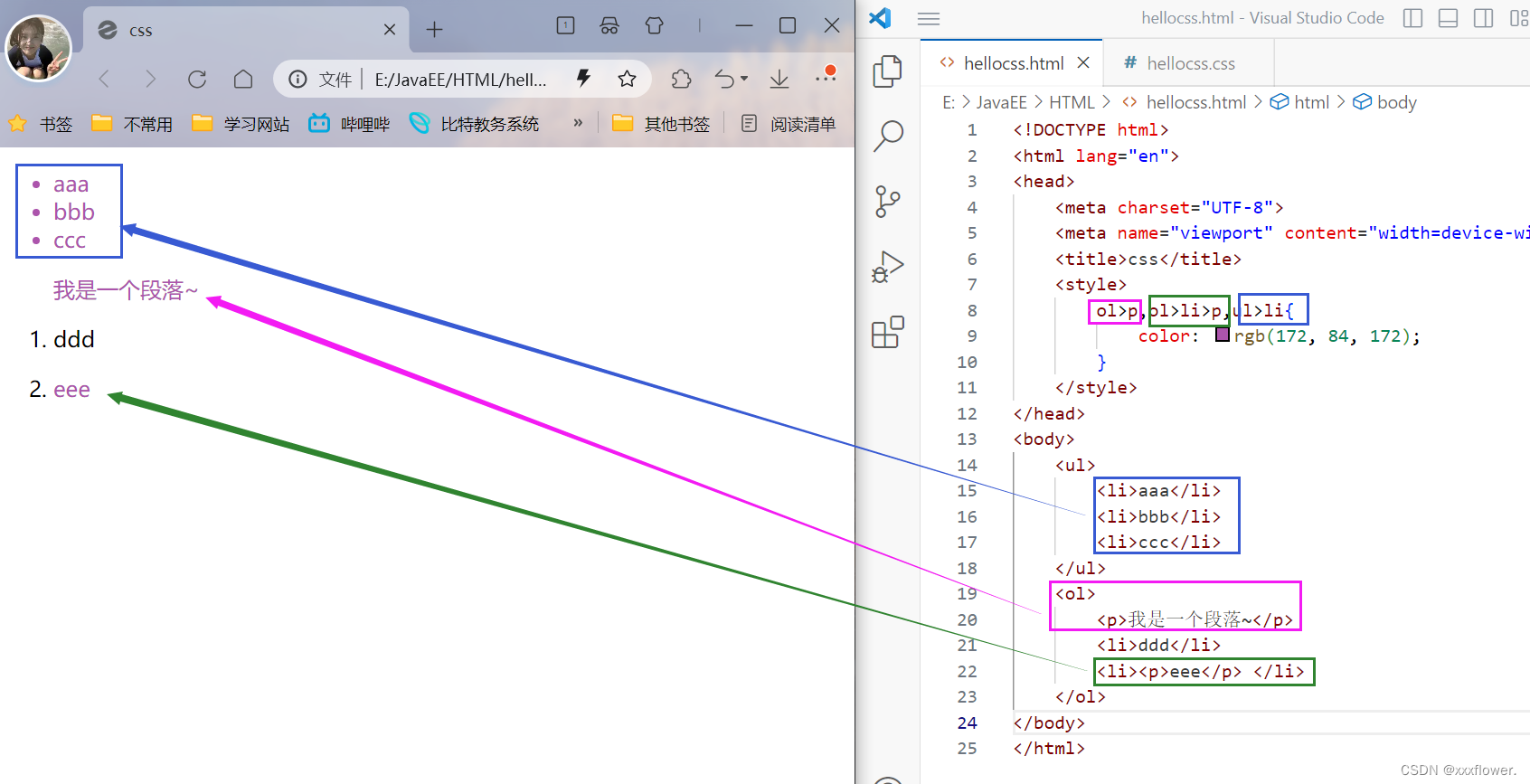Select the E: drive breadcrumb

click(949, 102)
